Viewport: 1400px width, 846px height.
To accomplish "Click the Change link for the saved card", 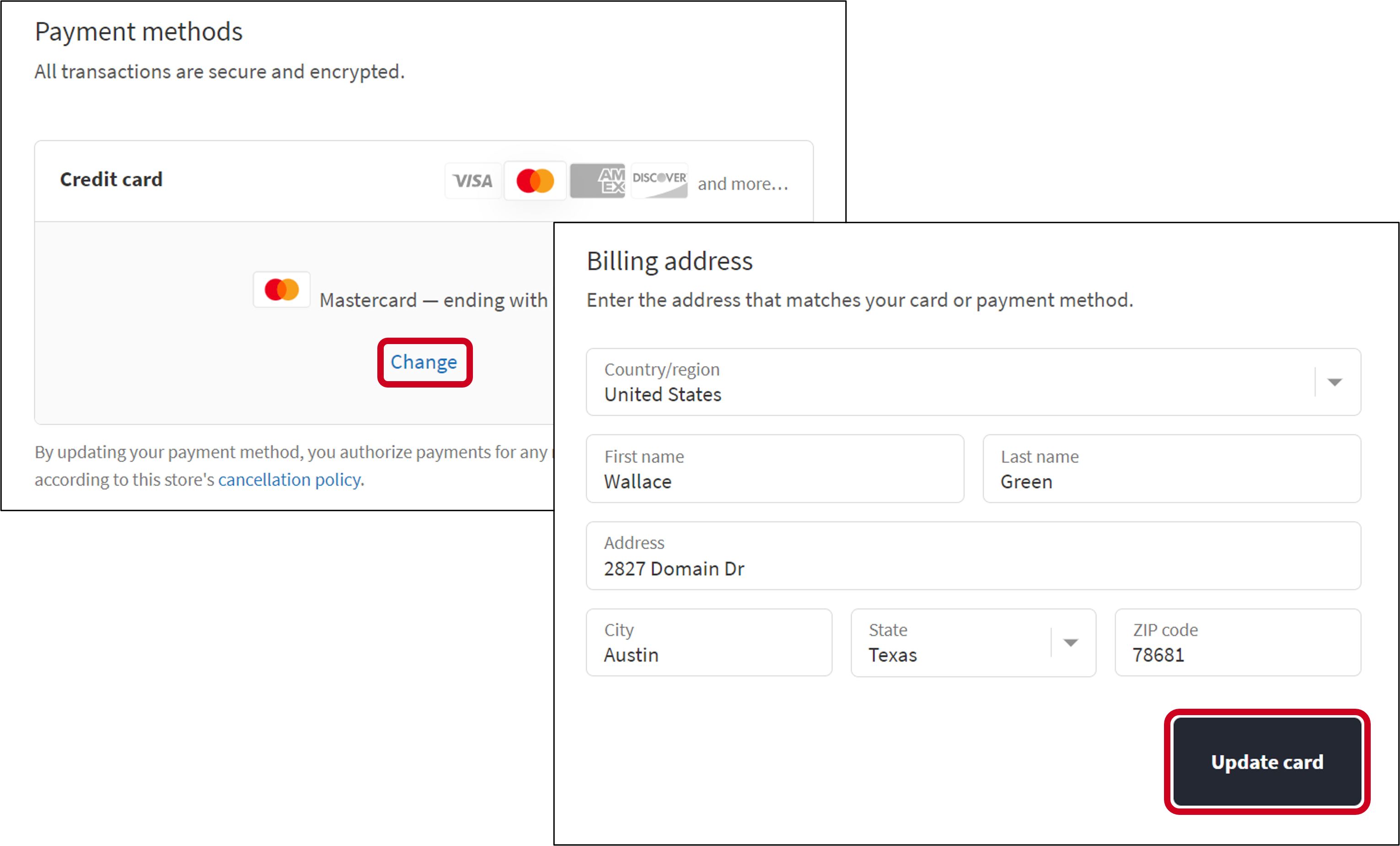I will coord(424,361).
